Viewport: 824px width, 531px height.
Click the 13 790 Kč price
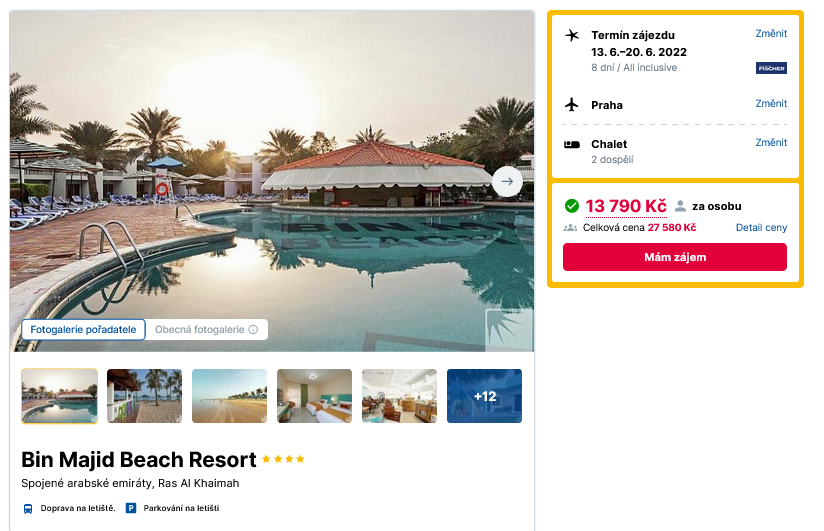[626, 206]
